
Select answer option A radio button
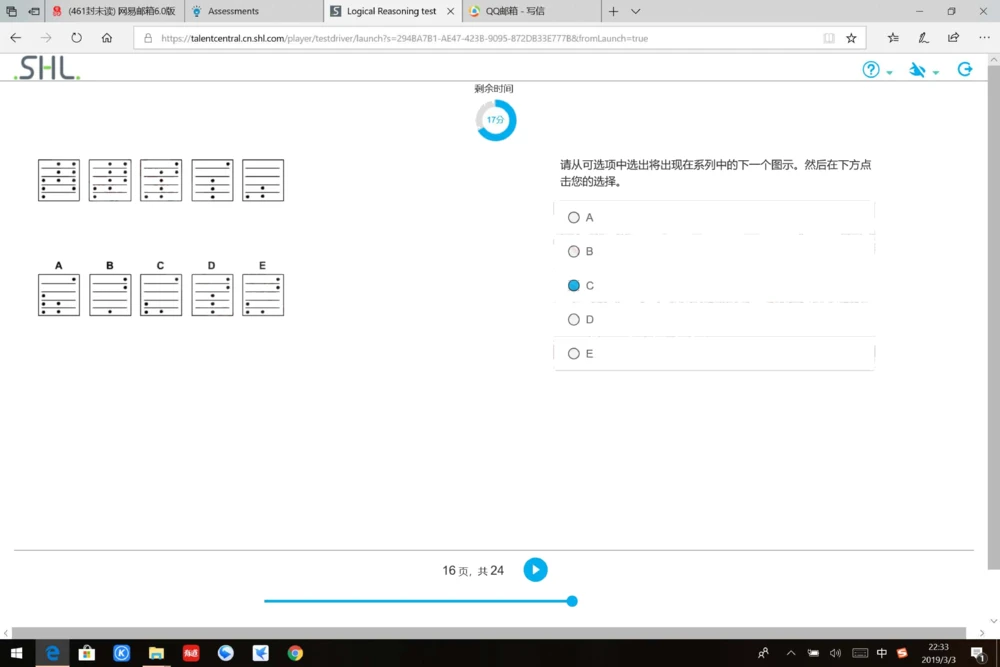[574, 217]
